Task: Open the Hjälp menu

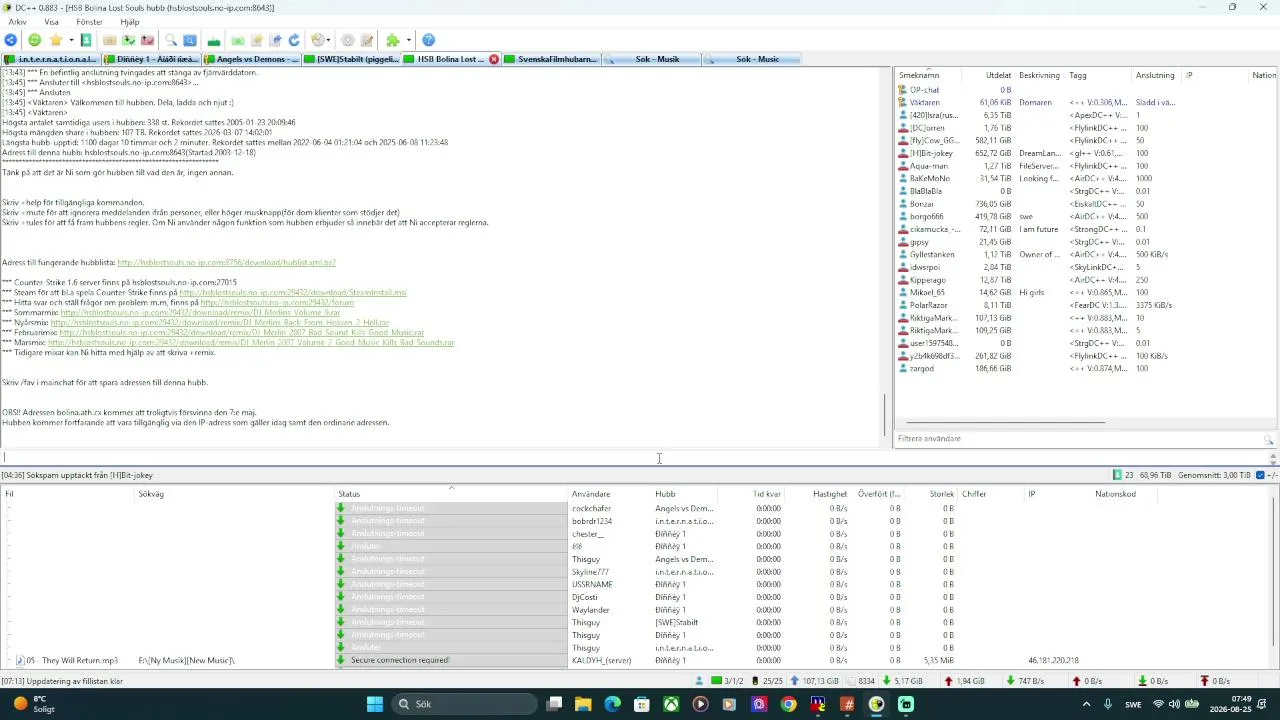Action: [x=130, y=21]
